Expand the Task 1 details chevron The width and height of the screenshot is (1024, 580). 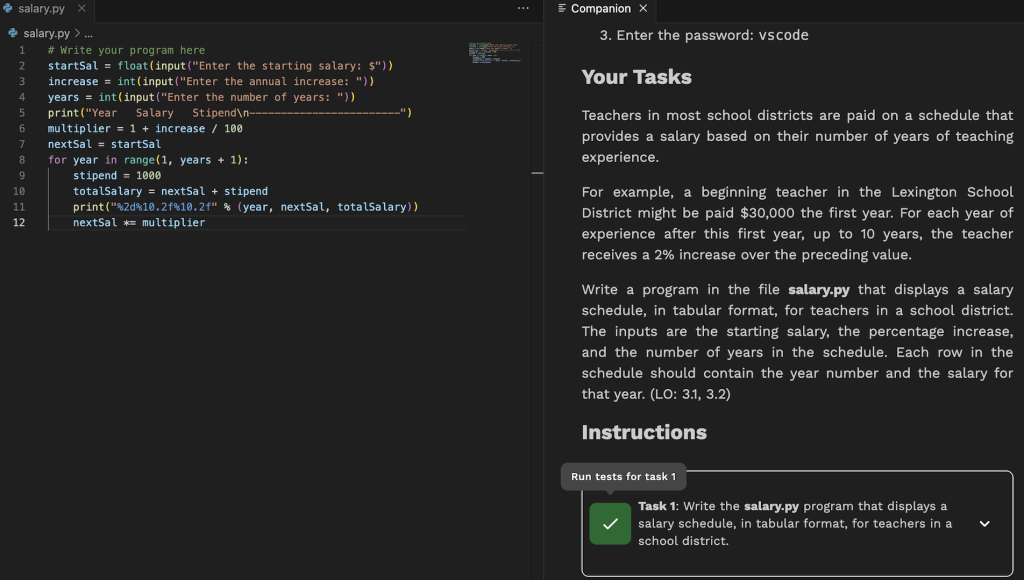click(984, 524)
